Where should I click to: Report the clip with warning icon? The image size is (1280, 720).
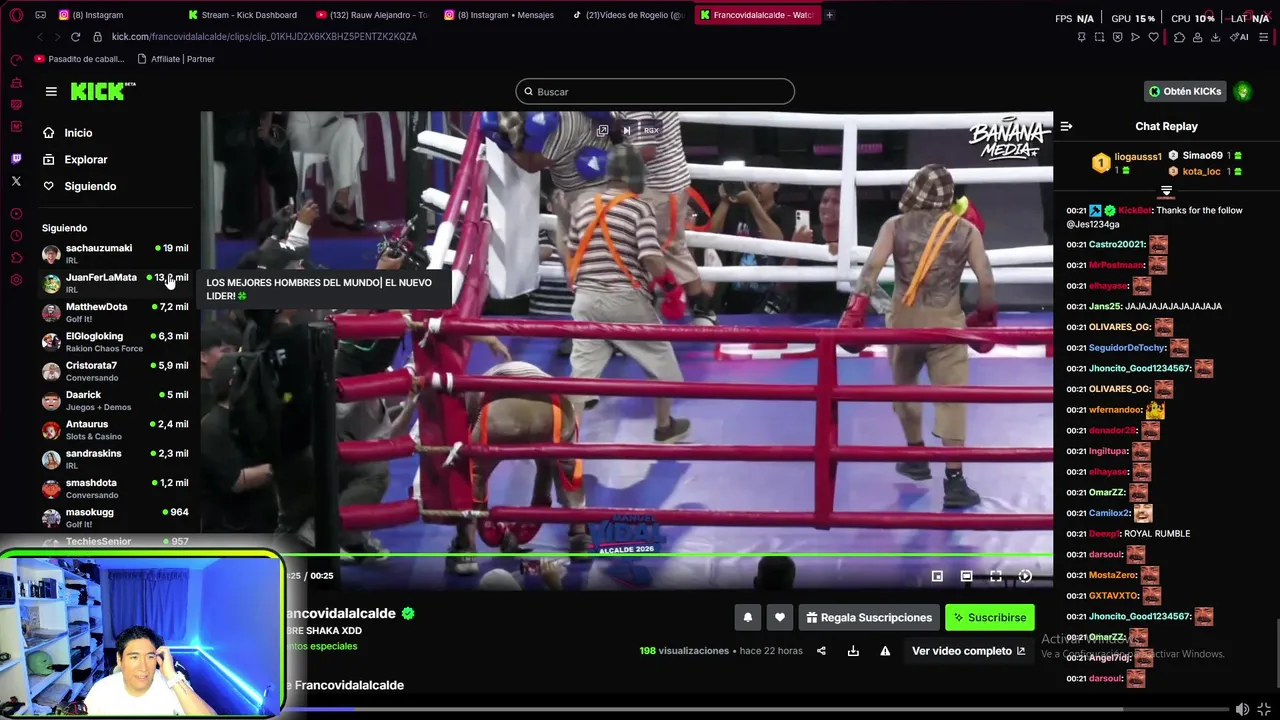tap(885, 651)
